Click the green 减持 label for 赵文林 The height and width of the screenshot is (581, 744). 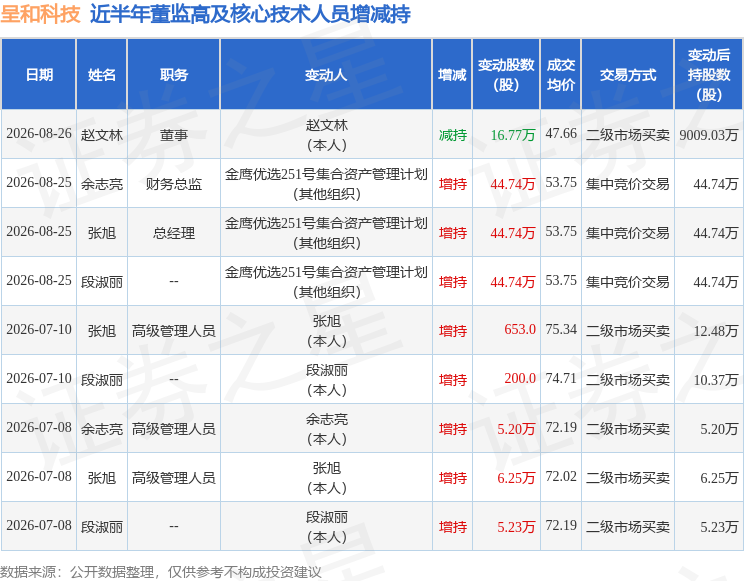[x=453, y=135]
